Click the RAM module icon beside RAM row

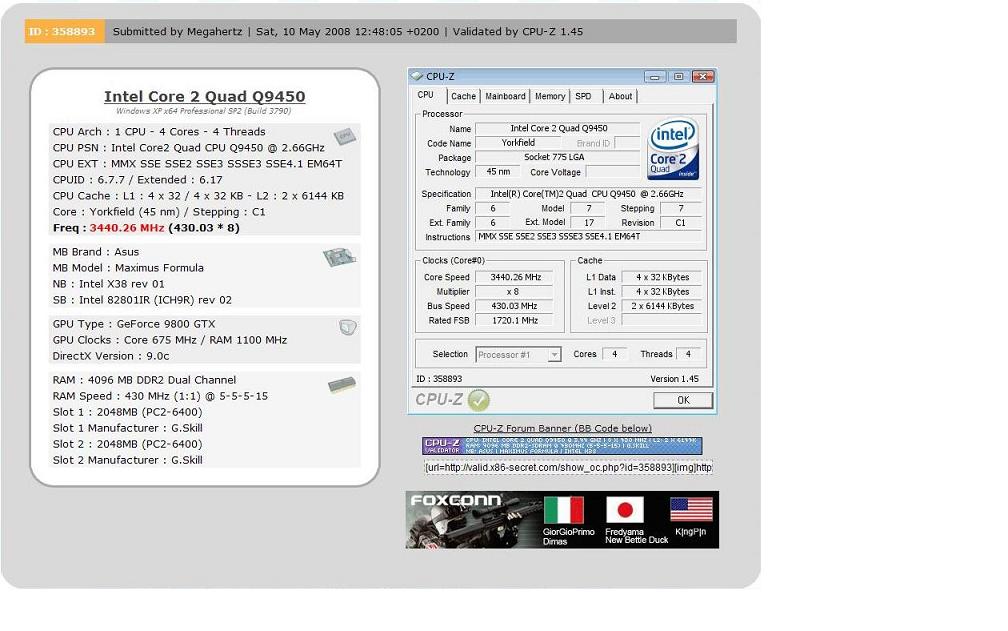341,385
